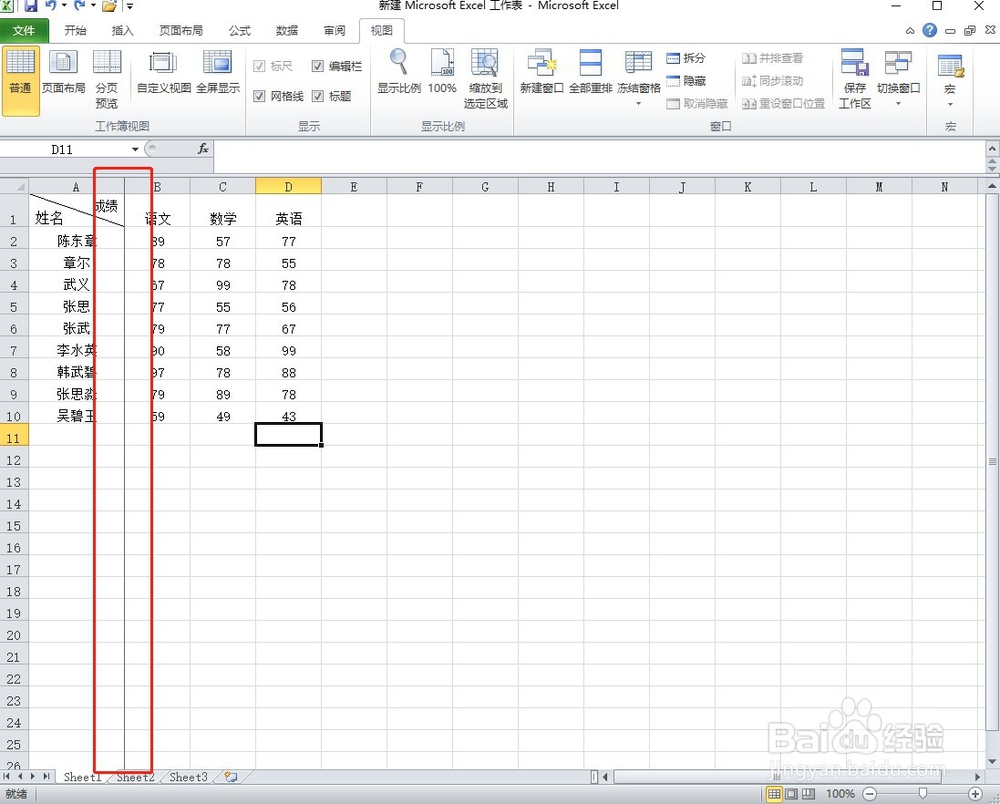Reset zoom with the 100% button
1000x804 pixels.
point(442,73)
